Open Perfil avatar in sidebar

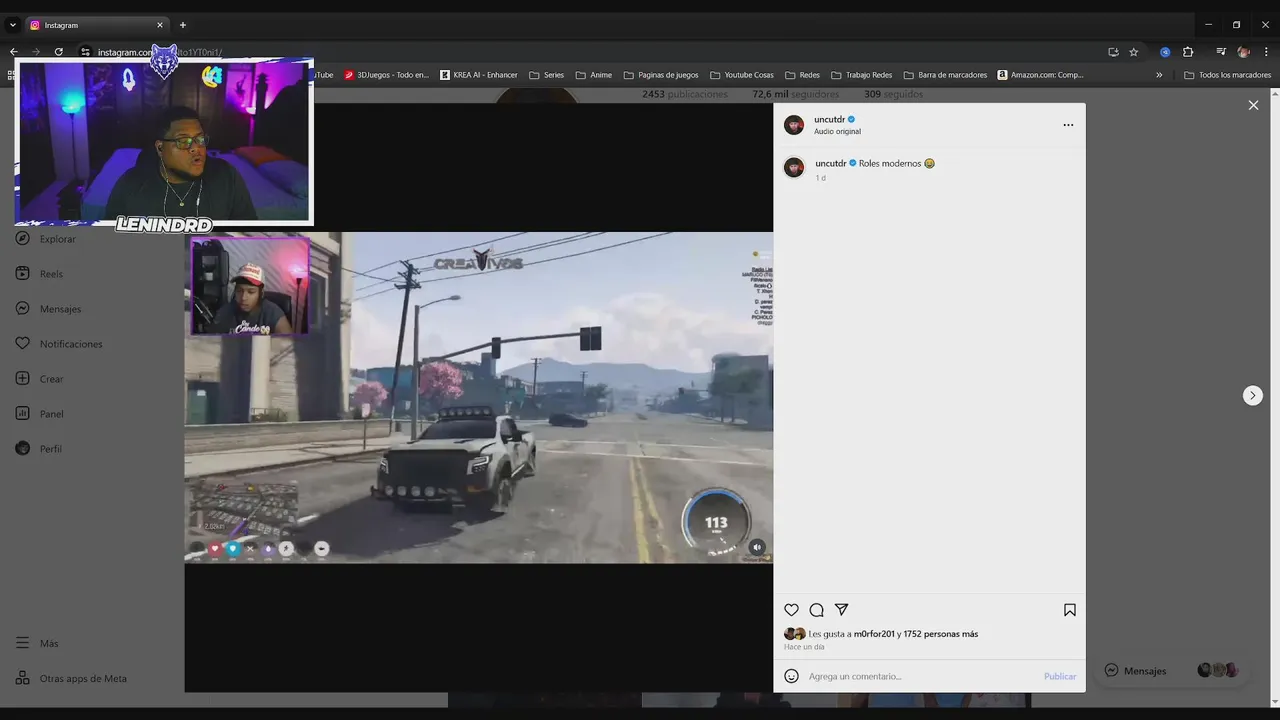22,449
